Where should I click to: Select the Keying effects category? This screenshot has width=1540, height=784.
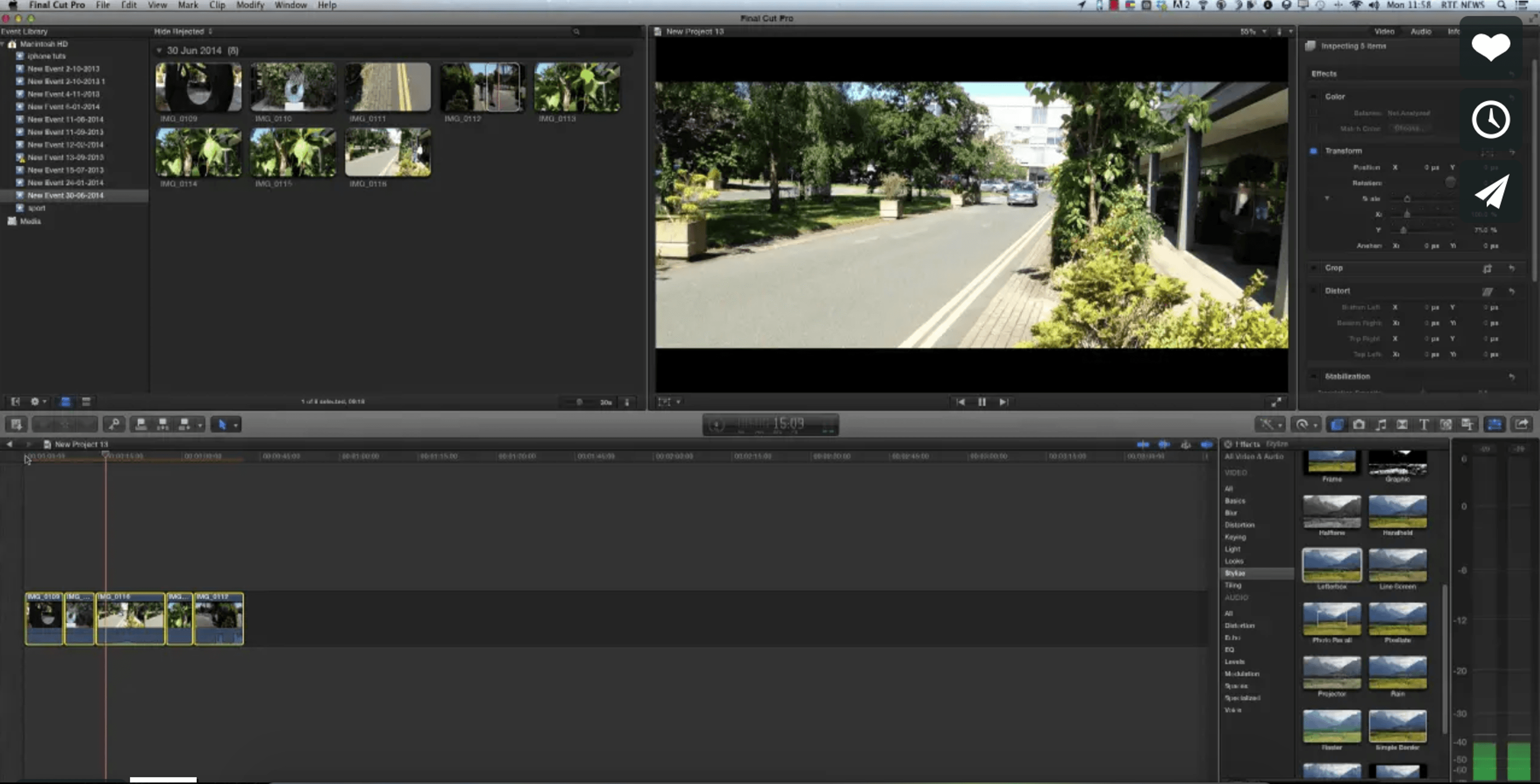[x=1235, y=537]
